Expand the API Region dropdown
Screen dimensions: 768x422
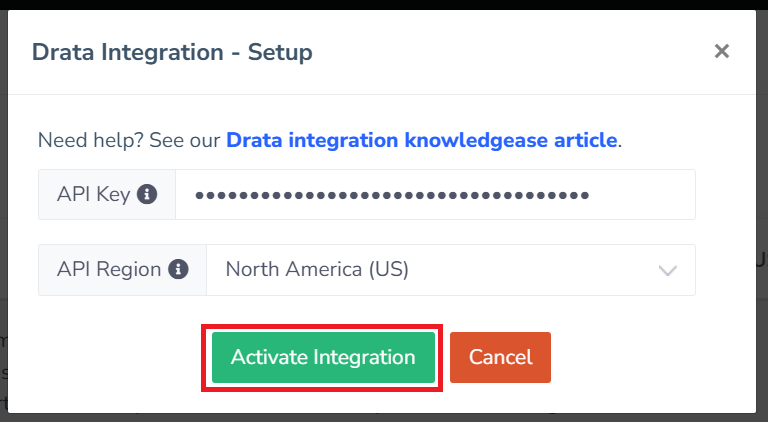[x=450, y=270]
